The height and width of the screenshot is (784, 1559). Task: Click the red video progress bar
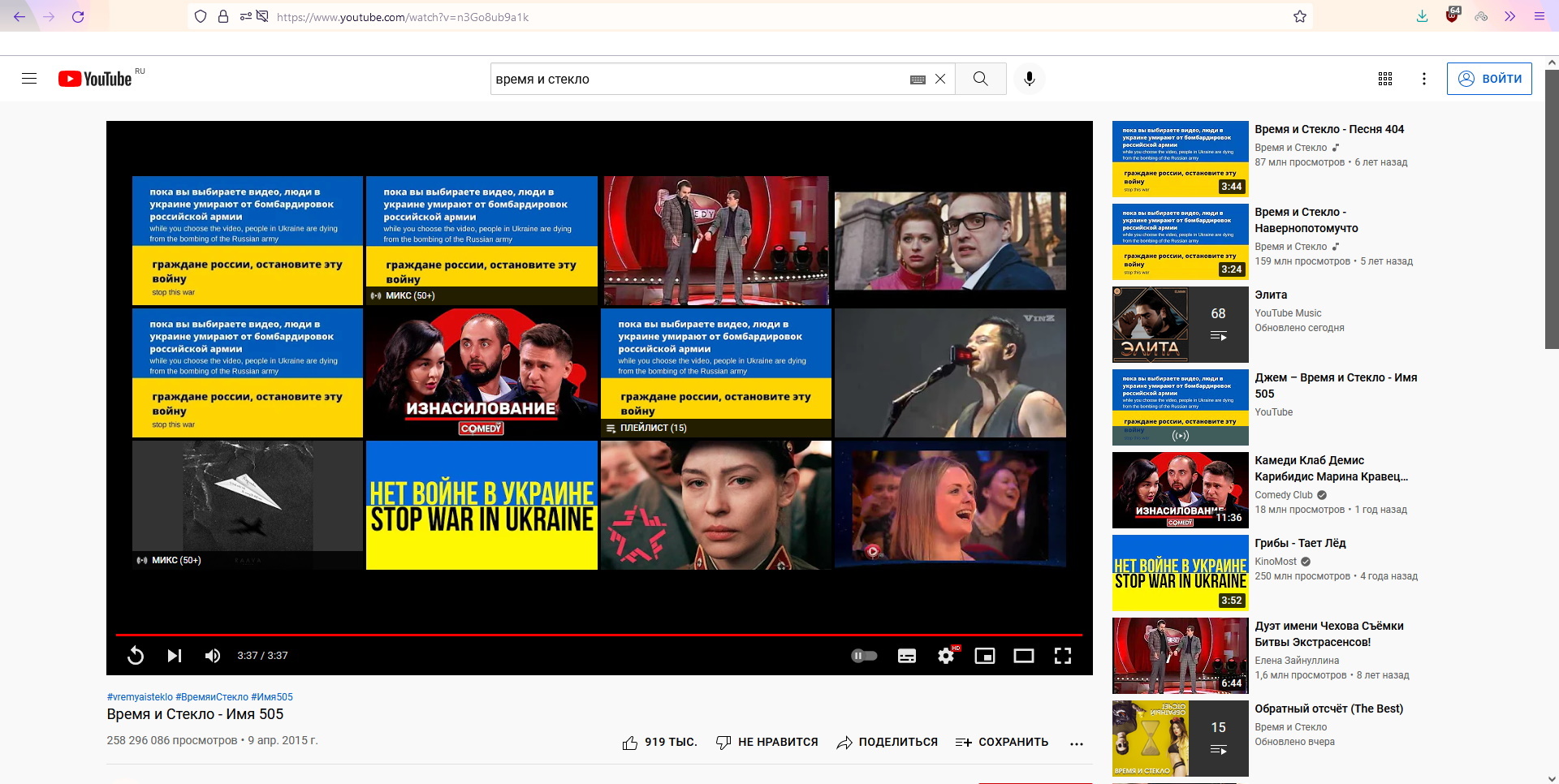click(x=599, y=635)
